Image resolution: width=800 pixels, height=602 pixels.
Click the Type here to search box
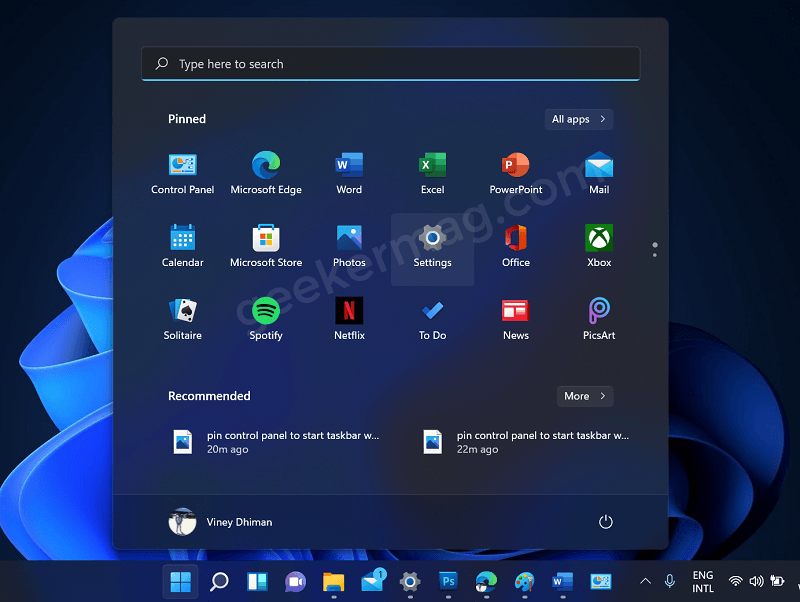[390, 64]
